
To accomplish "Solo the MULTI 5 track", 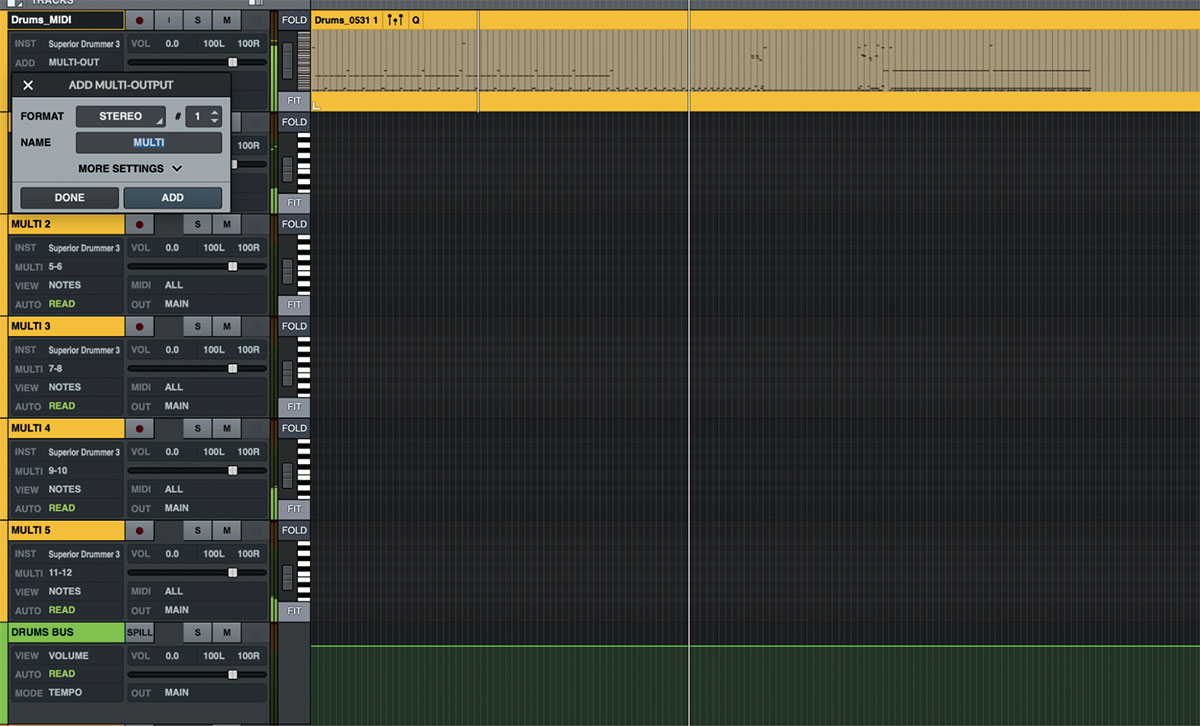I will pyautogui.click(x=198, y=530).
